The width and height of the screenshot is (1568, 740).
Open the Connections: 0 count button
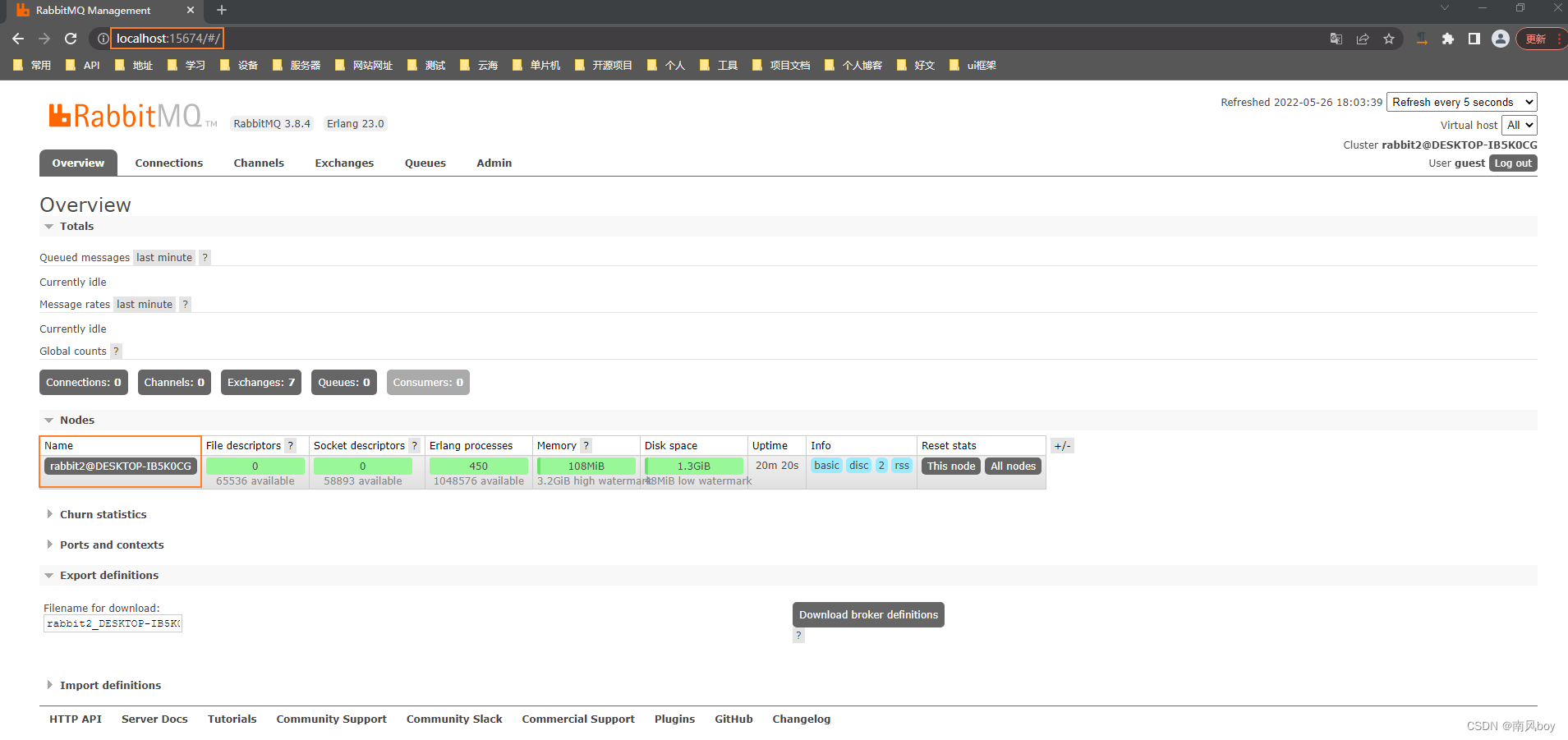[84, 382]
